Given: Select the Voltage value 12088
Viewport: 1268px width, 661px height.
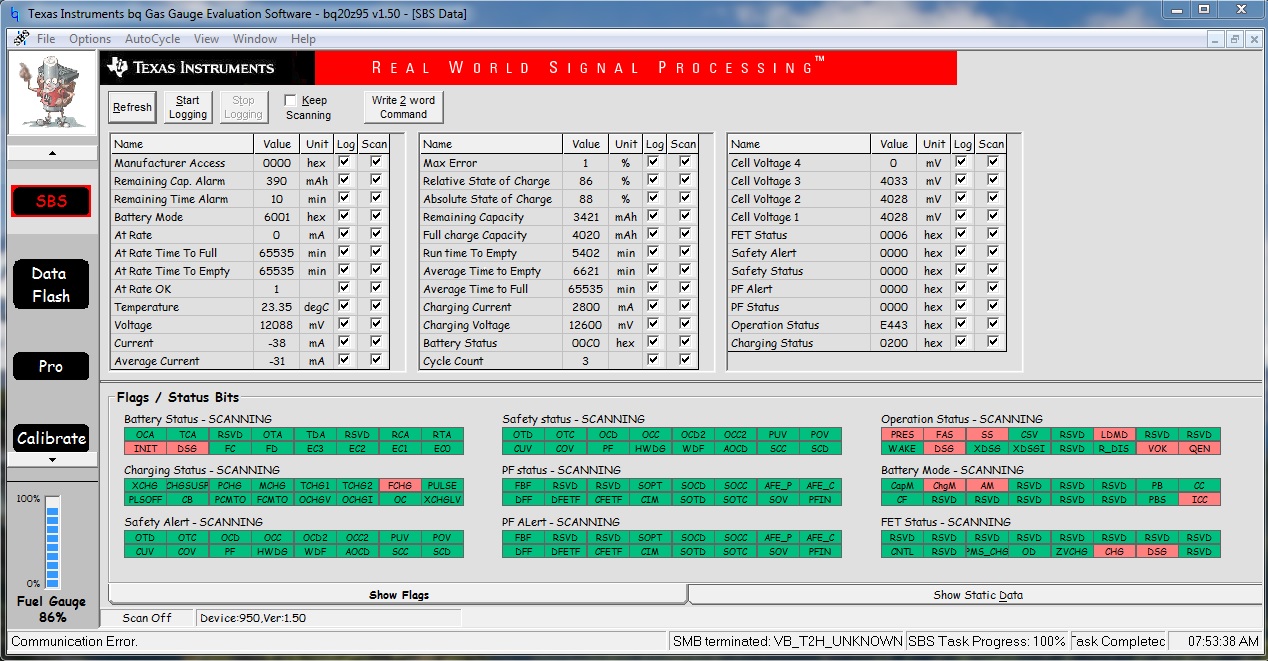Looking at the screenshot, I should tap(277, 324).
